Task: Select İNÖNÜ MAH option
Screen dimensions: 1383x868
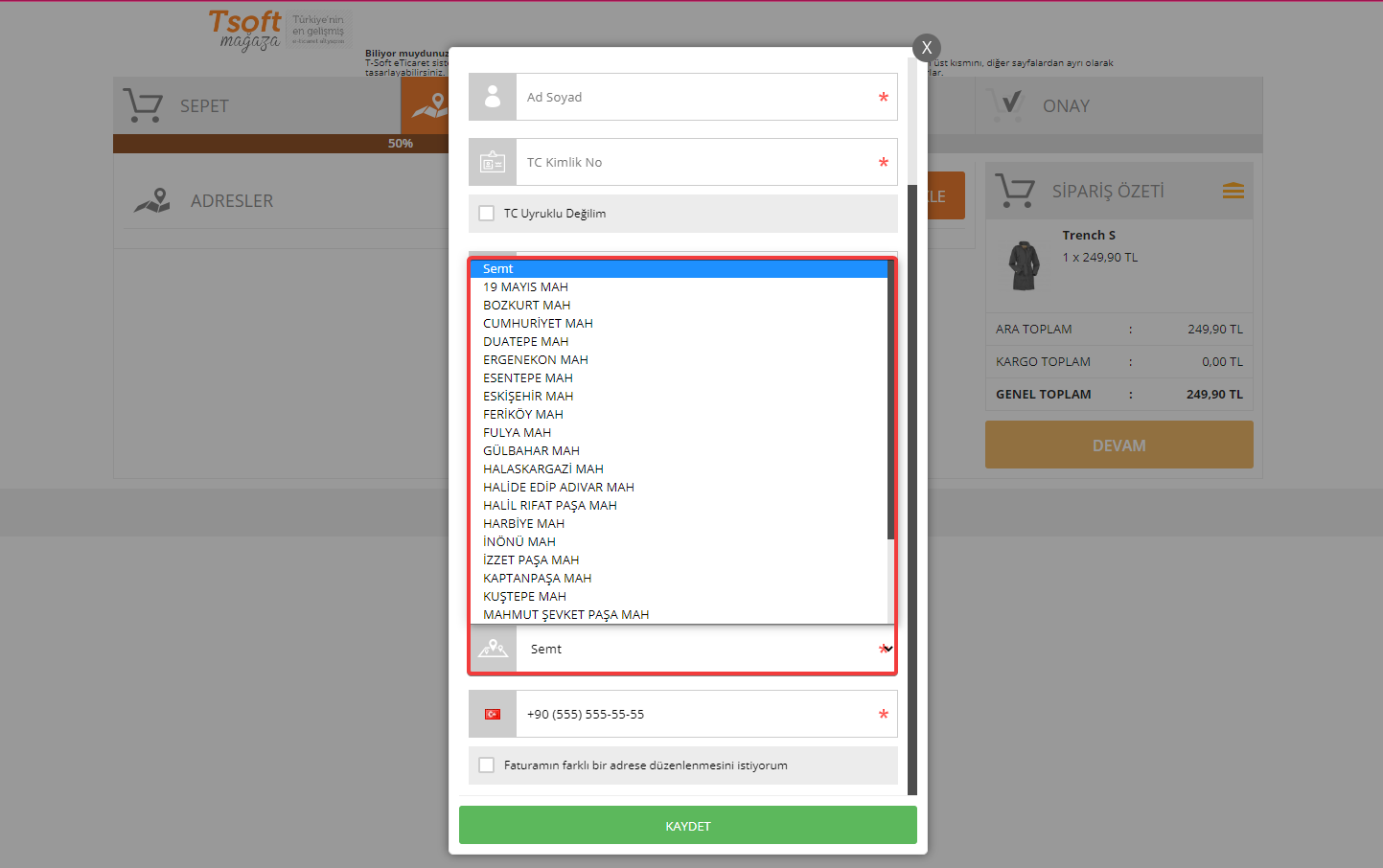Action: (x=680, y=542)
